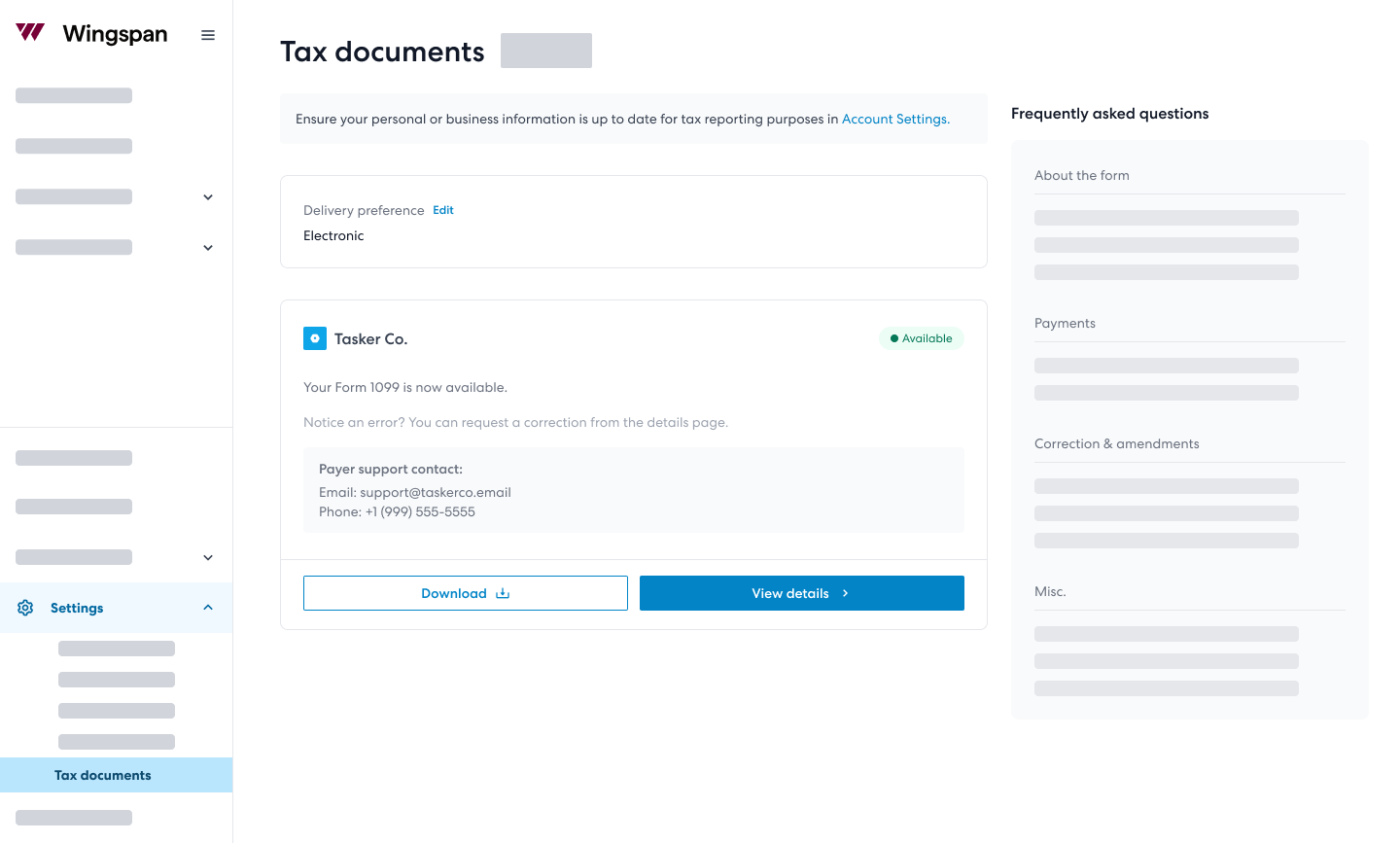Screen dimensions: 1400x843
Task: Toggle the hamburger menu icon
Action: pos(208,35)
